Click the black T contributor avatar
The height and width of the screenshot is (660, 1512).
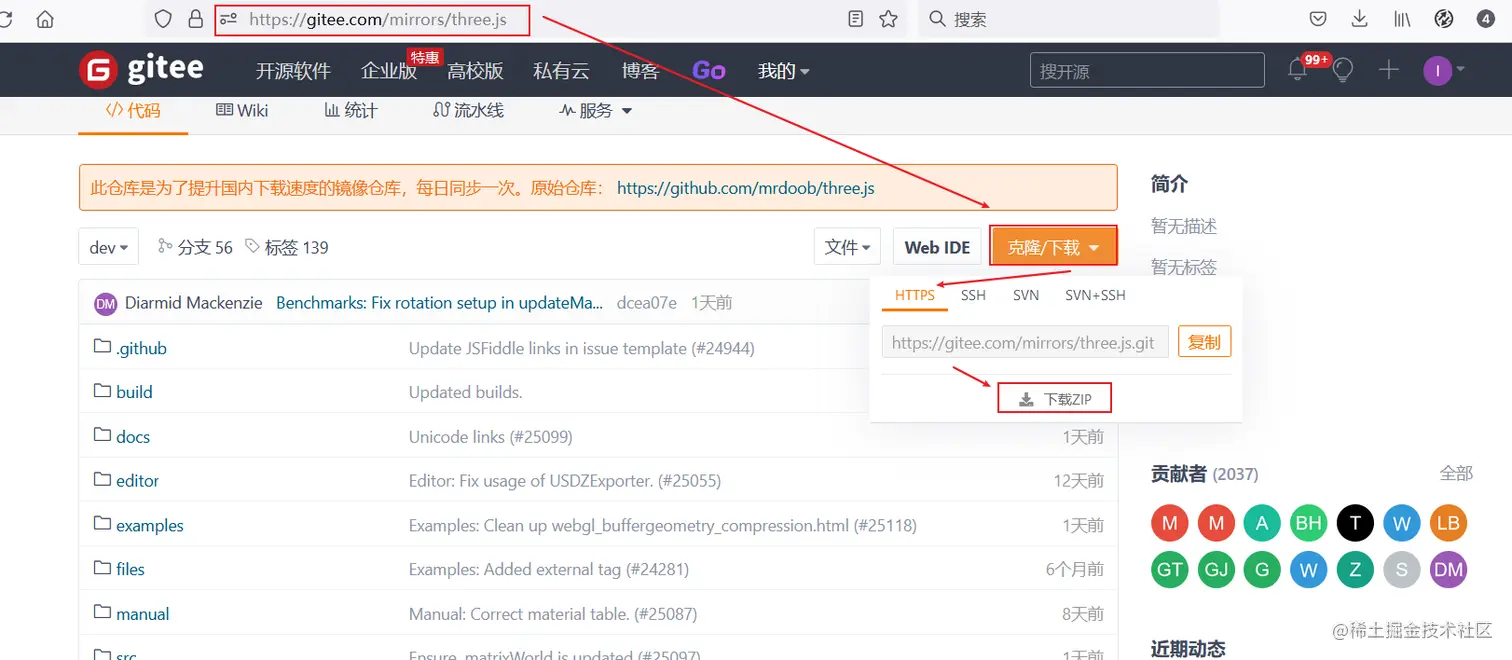1355,523
